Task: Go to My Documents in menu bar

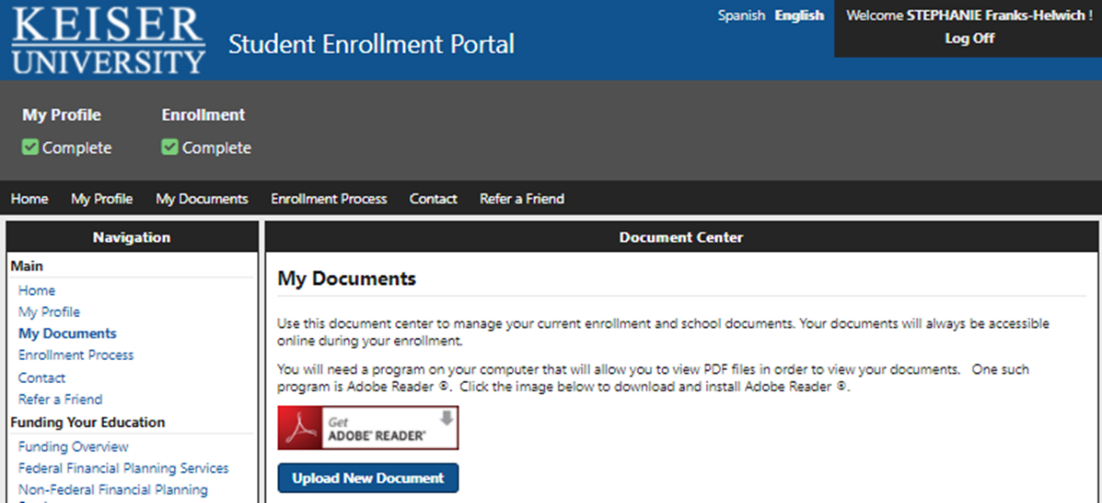Action: tap(202, 199)
